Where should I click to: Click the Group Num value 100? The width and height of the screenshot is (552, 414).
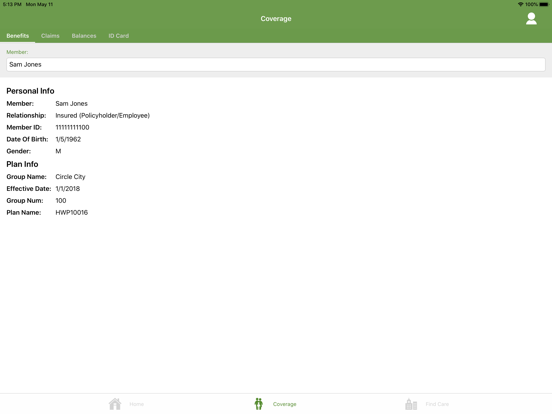point(61,201)
